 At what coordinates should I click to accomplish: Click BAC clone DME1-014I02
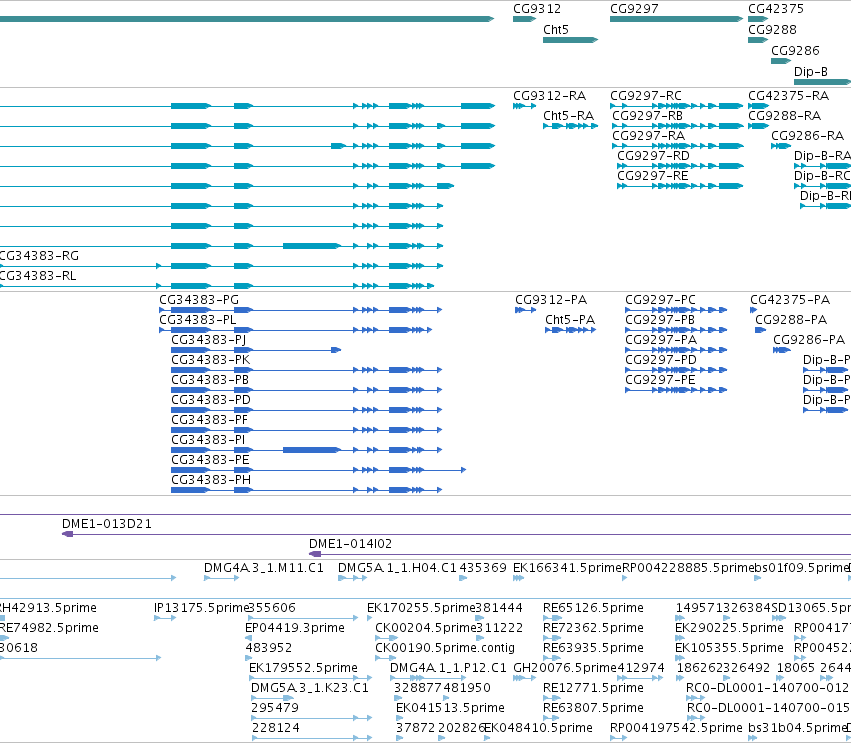350,544
